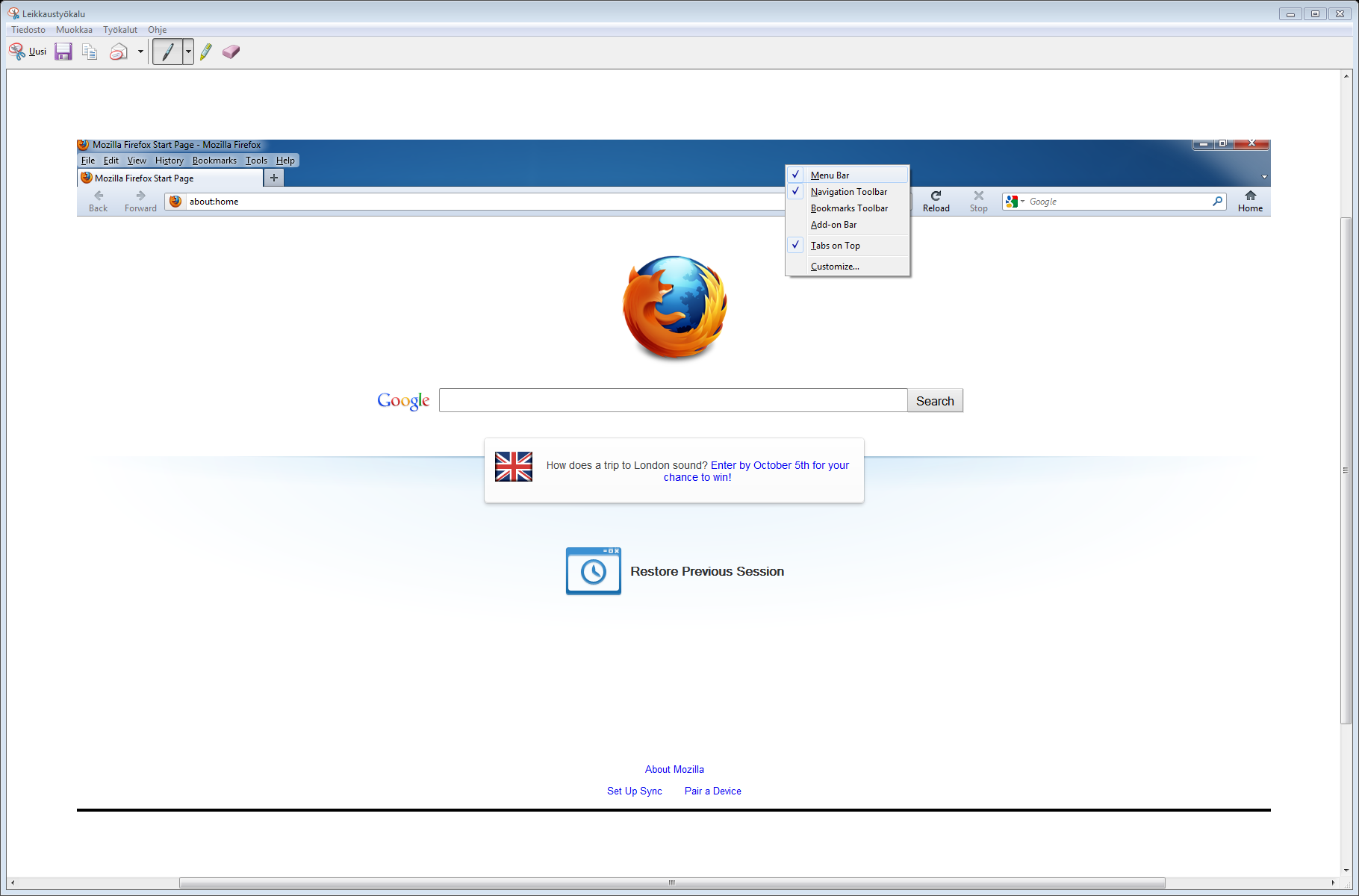Click the large Firefox logo
This screenshot has height=896, width=1359.
pos(675,307)
